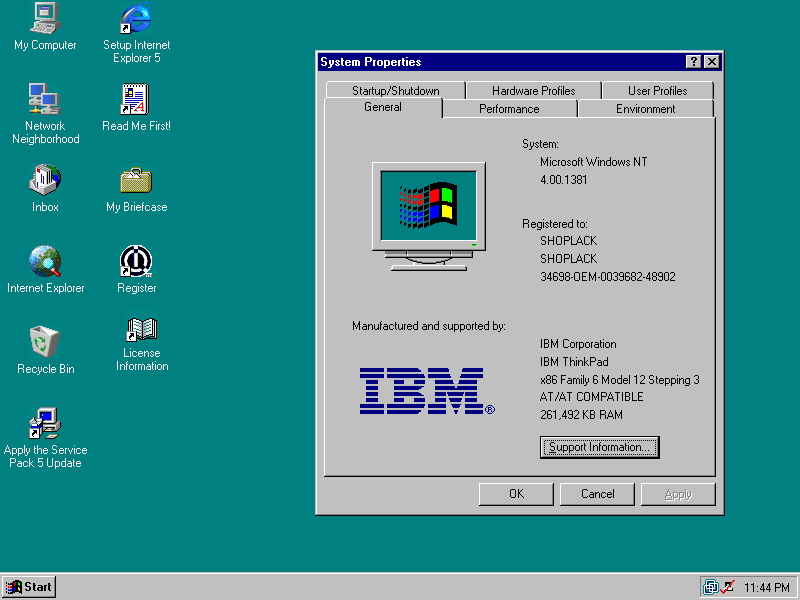
Task: Click the Manufactured and supported by label
Action: click(429, 326)
